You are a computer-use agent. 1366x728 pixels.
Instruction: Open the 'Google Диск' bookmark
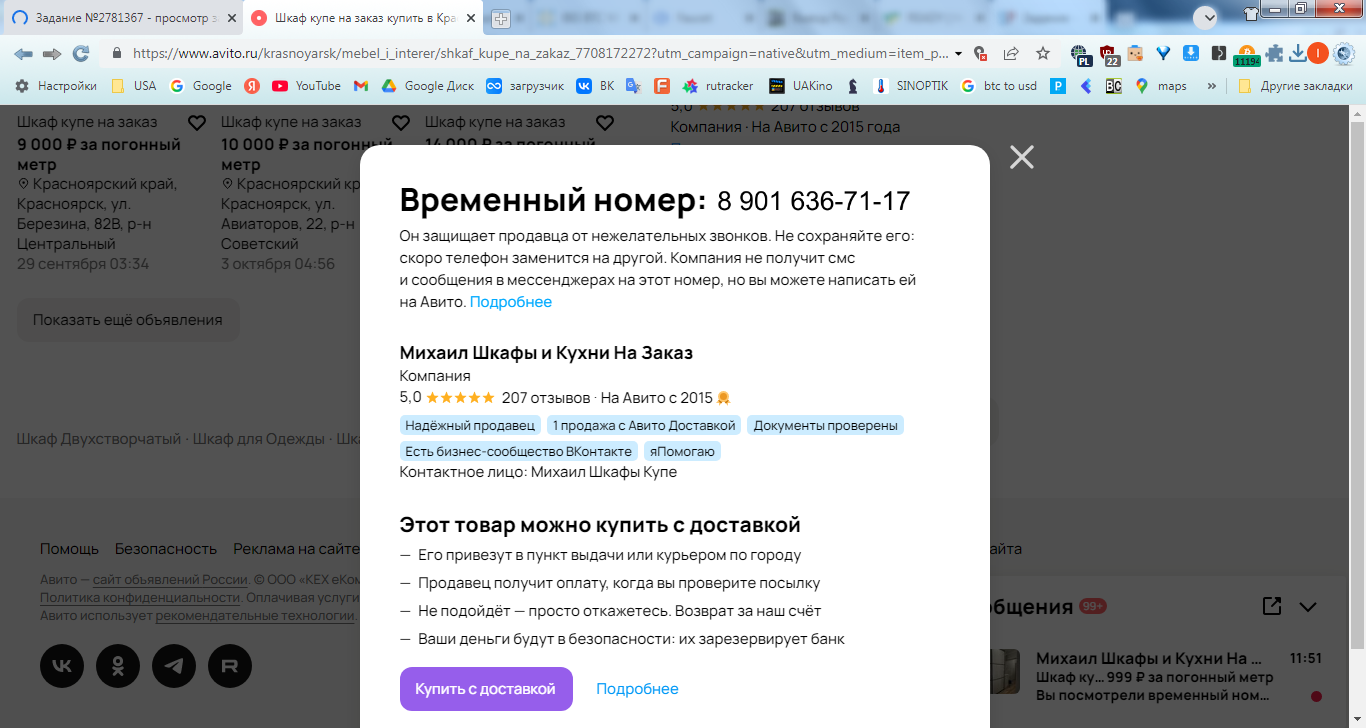pyautogui.click(x=428, y=86)
